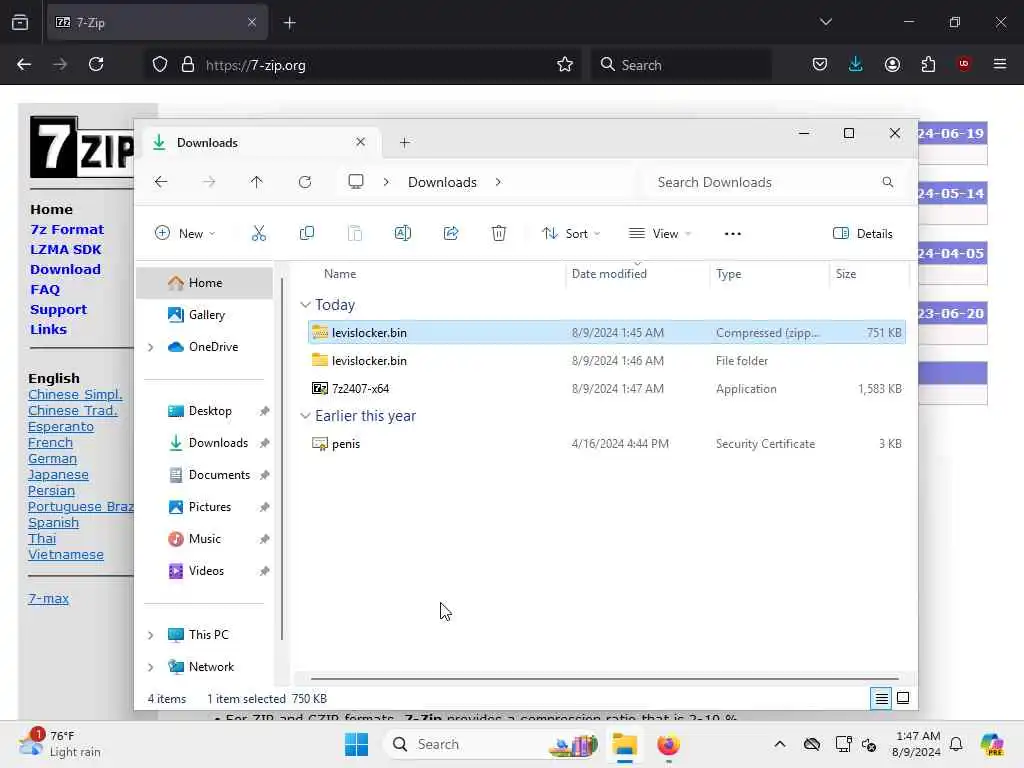Reload the 7-zip.org page in Firefox
This screenshot has height=768, width=1024.
(x=96, y=64)
